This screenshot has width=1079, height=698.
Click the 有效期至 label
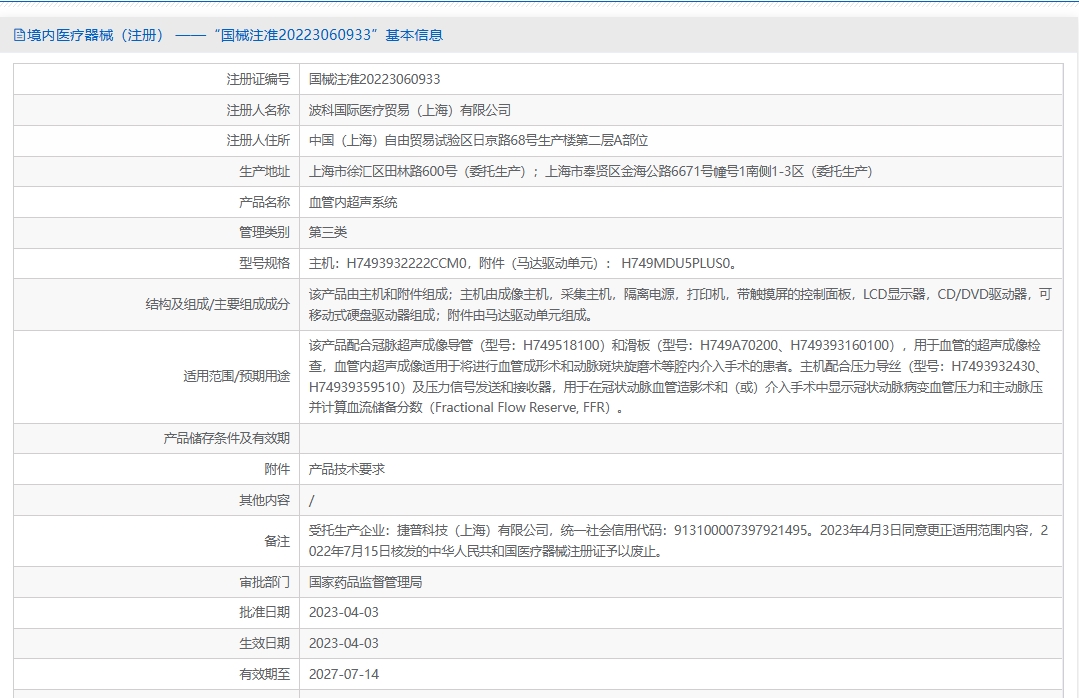pos(265,674)
